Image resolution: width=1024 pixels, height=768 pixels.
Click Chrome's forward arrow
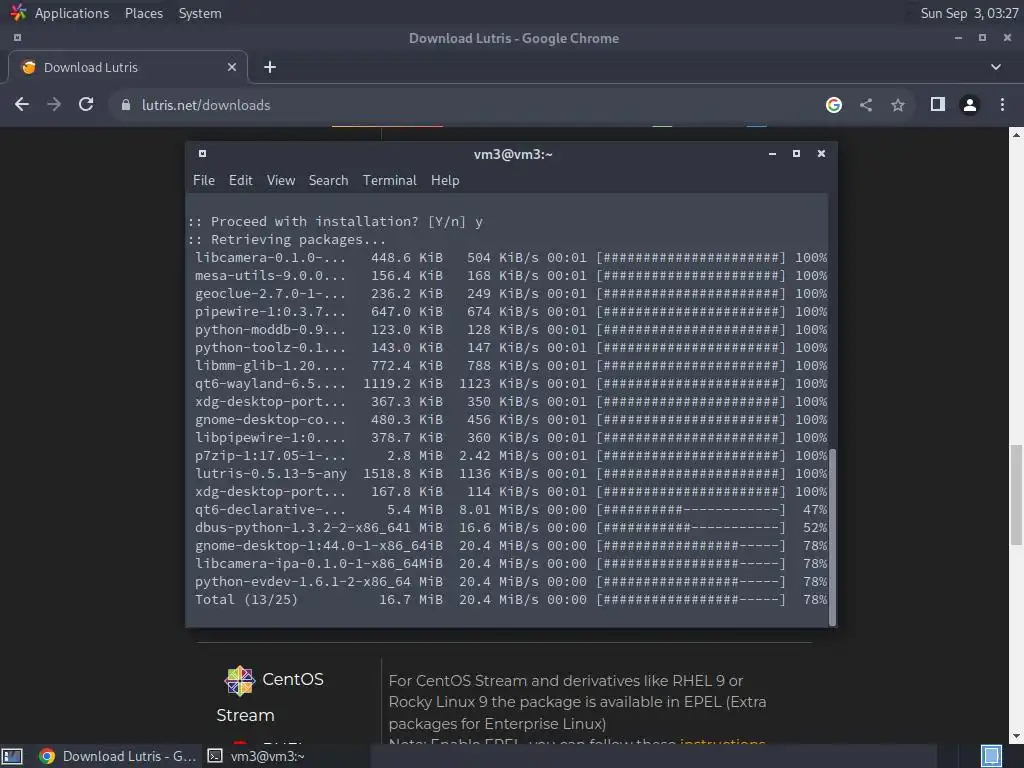54,104
